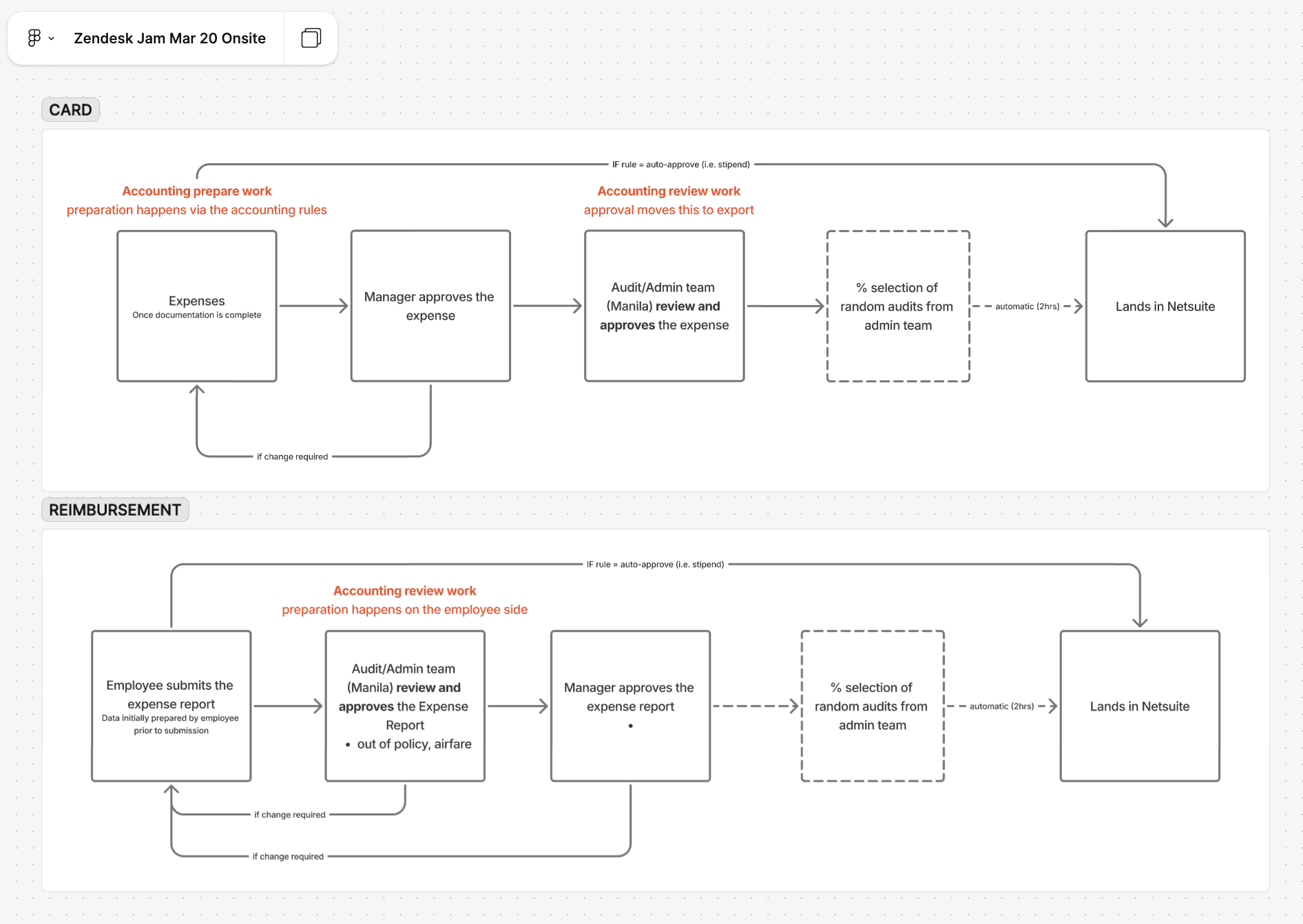Image resolution: width=1303 pixels, height=924 pixels.
Task: Open the pages panel icon
Action: click(311, 38)
